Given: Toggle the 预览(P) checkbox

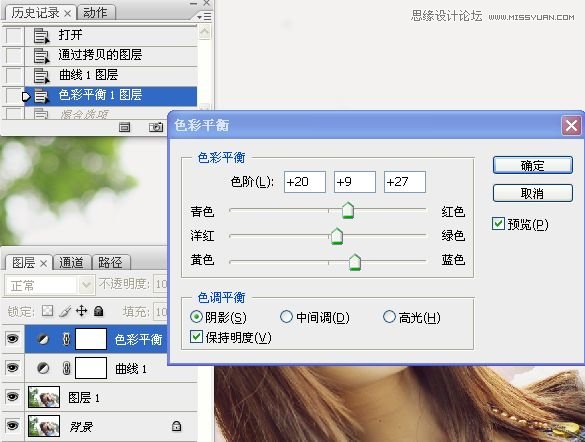Looking at the screenshot, I should [x=498, y=224].
